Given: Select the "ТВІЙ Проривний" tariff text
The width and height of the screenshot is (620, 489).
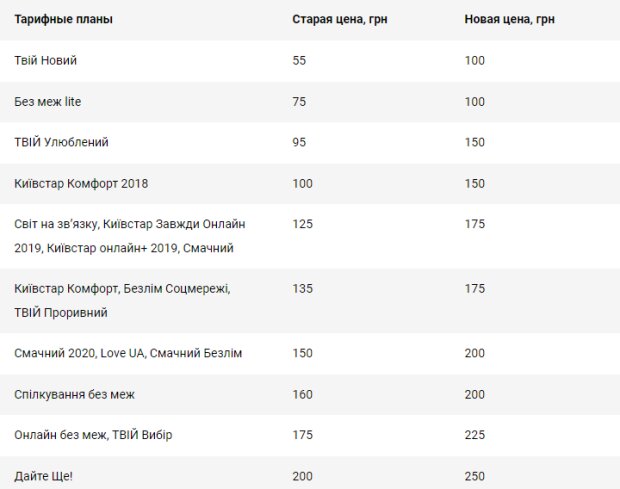Looking at the screenshot, I should (x=61, y=312).
